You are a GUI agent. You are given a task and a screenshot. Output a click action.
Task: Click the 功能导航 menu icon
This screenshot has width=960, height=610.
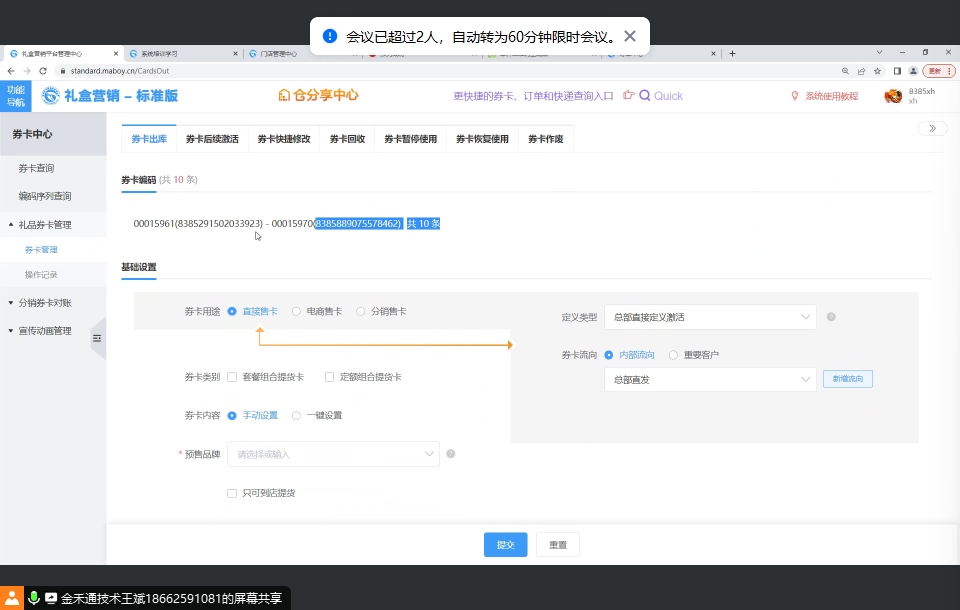[16, 96]
